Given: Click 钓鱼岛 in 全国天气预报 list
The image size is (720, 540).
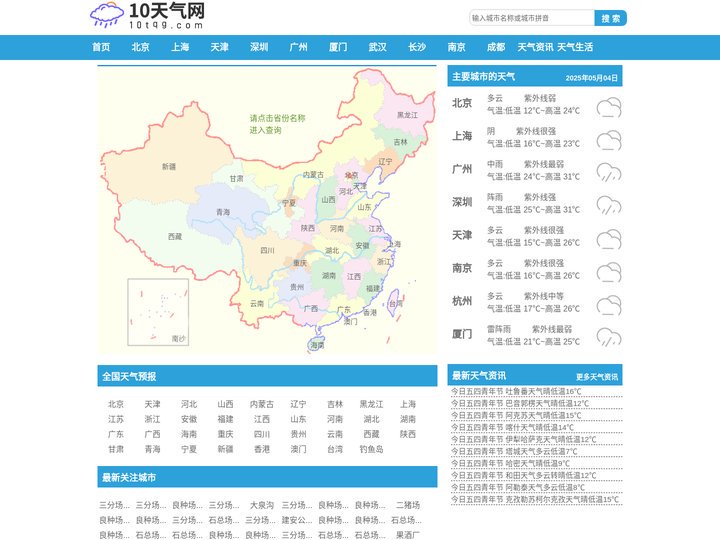Looking at the screenshot, I should point(371,449).
